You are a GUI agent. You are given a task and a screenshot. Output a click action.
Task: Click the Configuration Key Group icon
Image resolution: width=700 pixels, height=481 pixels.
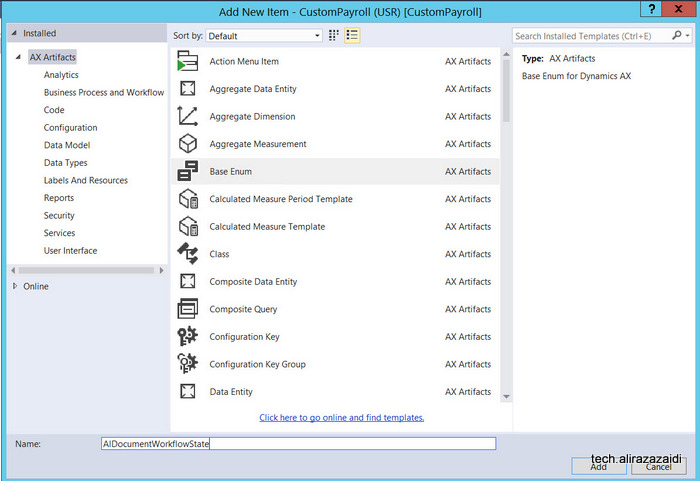188,364
